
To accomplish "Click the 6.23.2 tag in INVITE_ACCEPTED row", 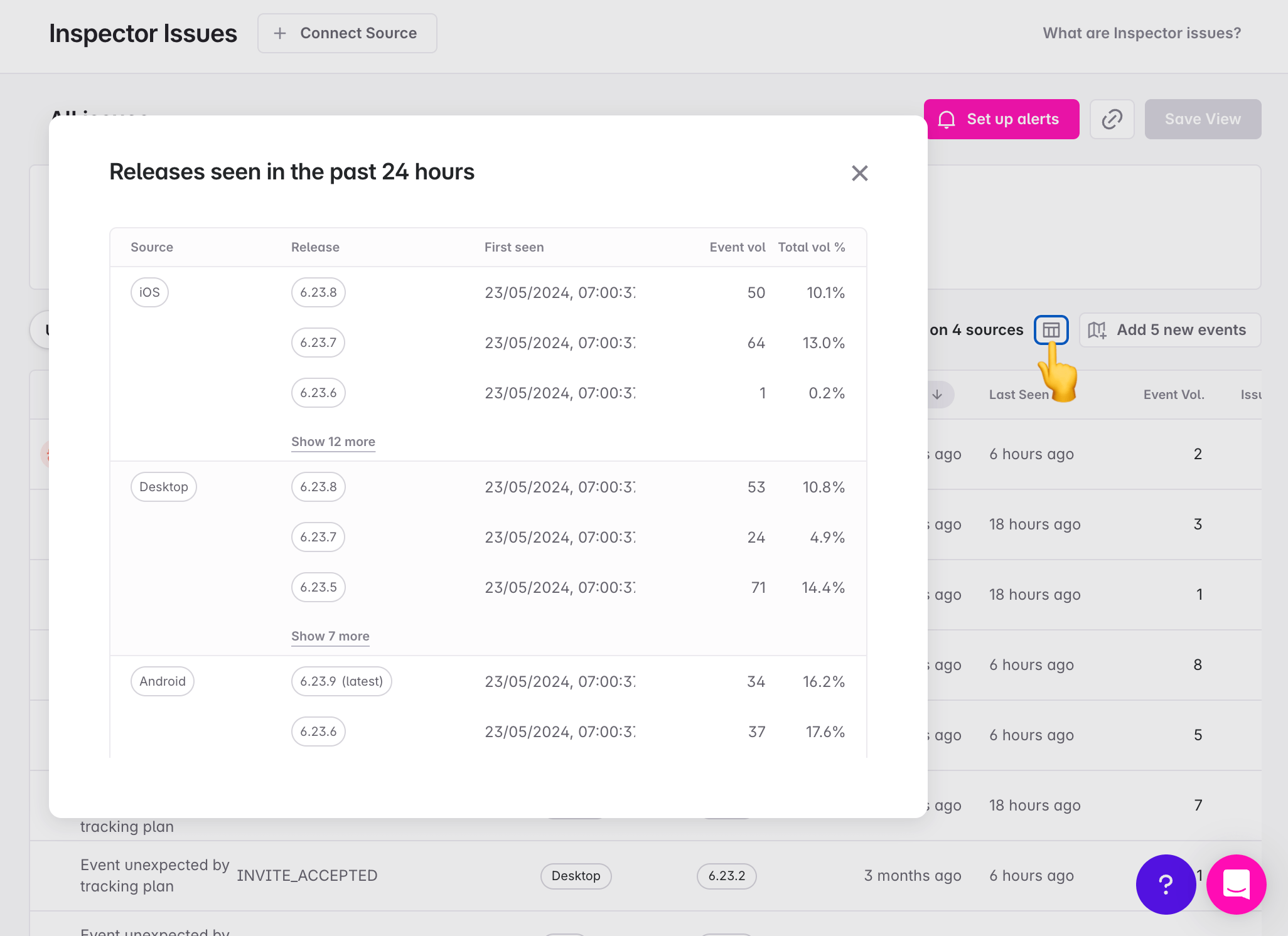I will click(x=726, y=876).
